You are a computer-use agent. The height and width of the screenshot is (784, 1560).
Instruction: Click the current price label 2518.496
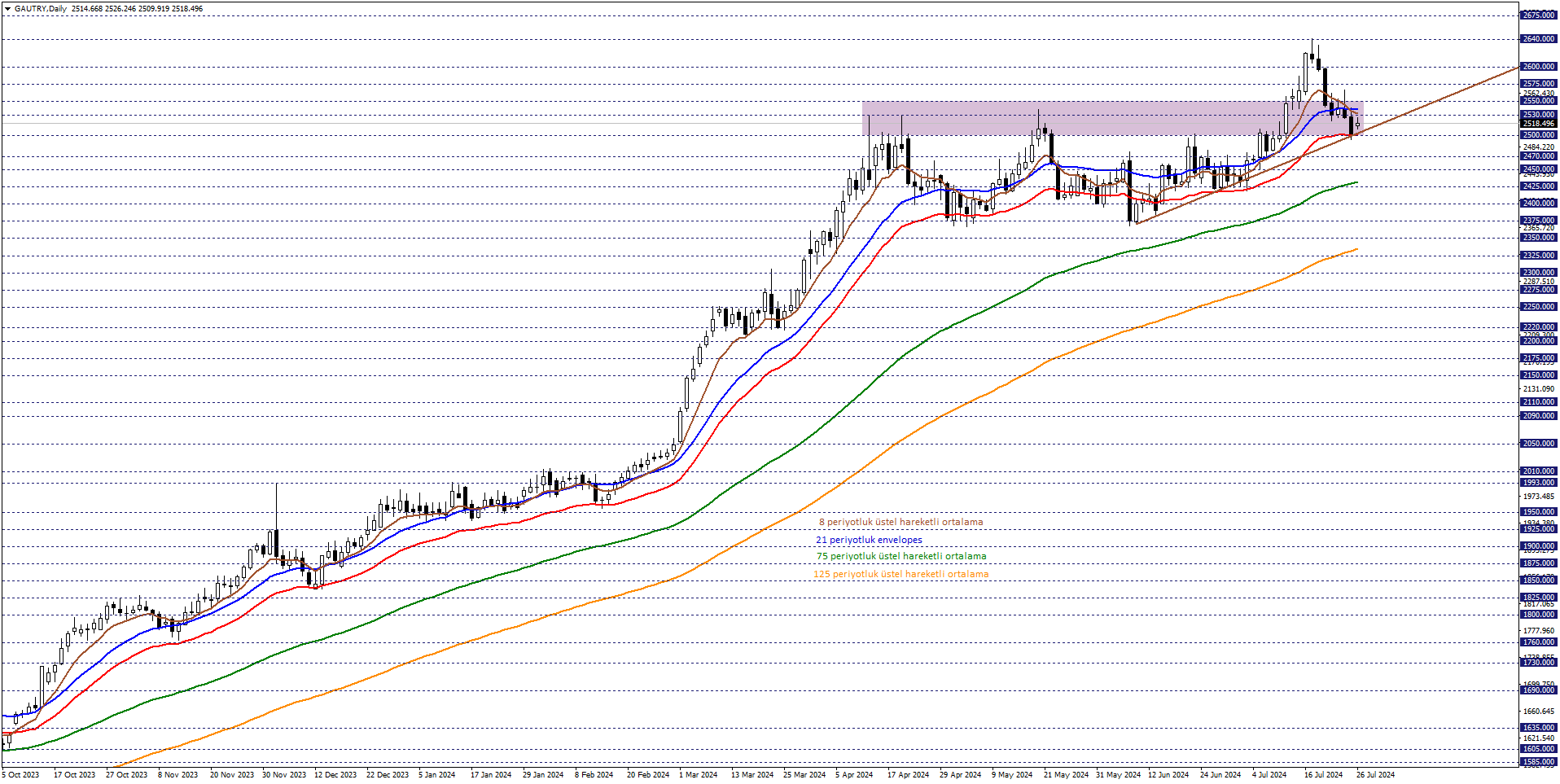(1538, 124)
